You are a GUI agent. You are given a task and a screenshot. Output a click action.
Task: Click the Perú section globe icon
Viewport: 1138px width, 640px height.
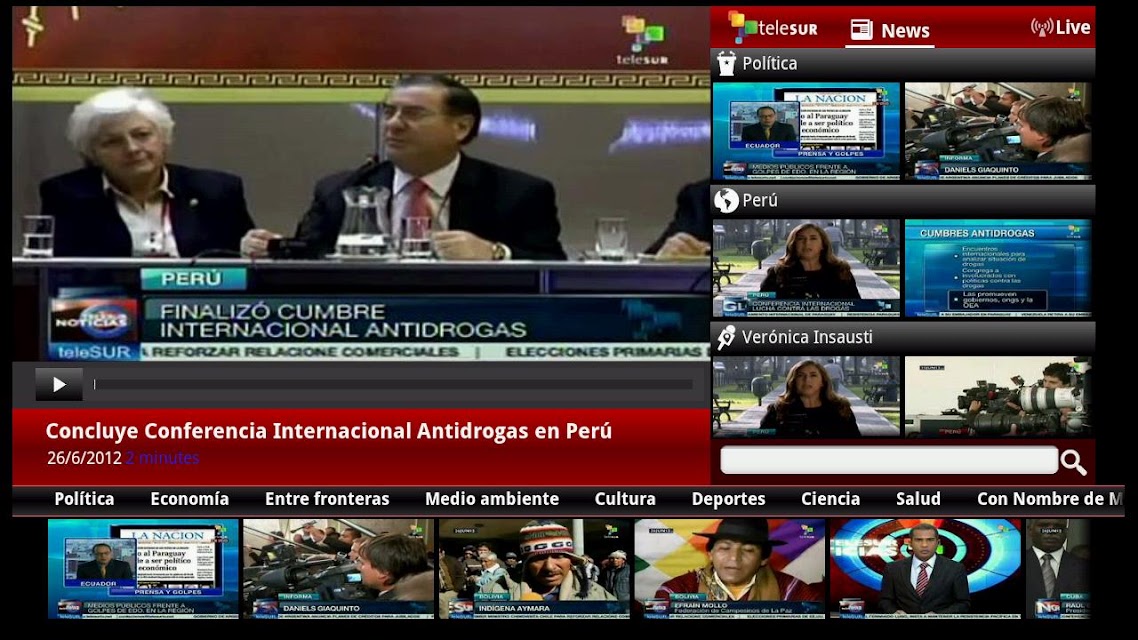click(x=726, y=200)
